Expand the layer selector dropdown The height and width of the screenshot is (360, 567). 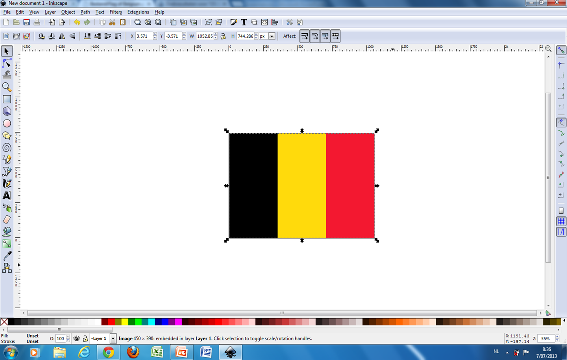point(113,339)
